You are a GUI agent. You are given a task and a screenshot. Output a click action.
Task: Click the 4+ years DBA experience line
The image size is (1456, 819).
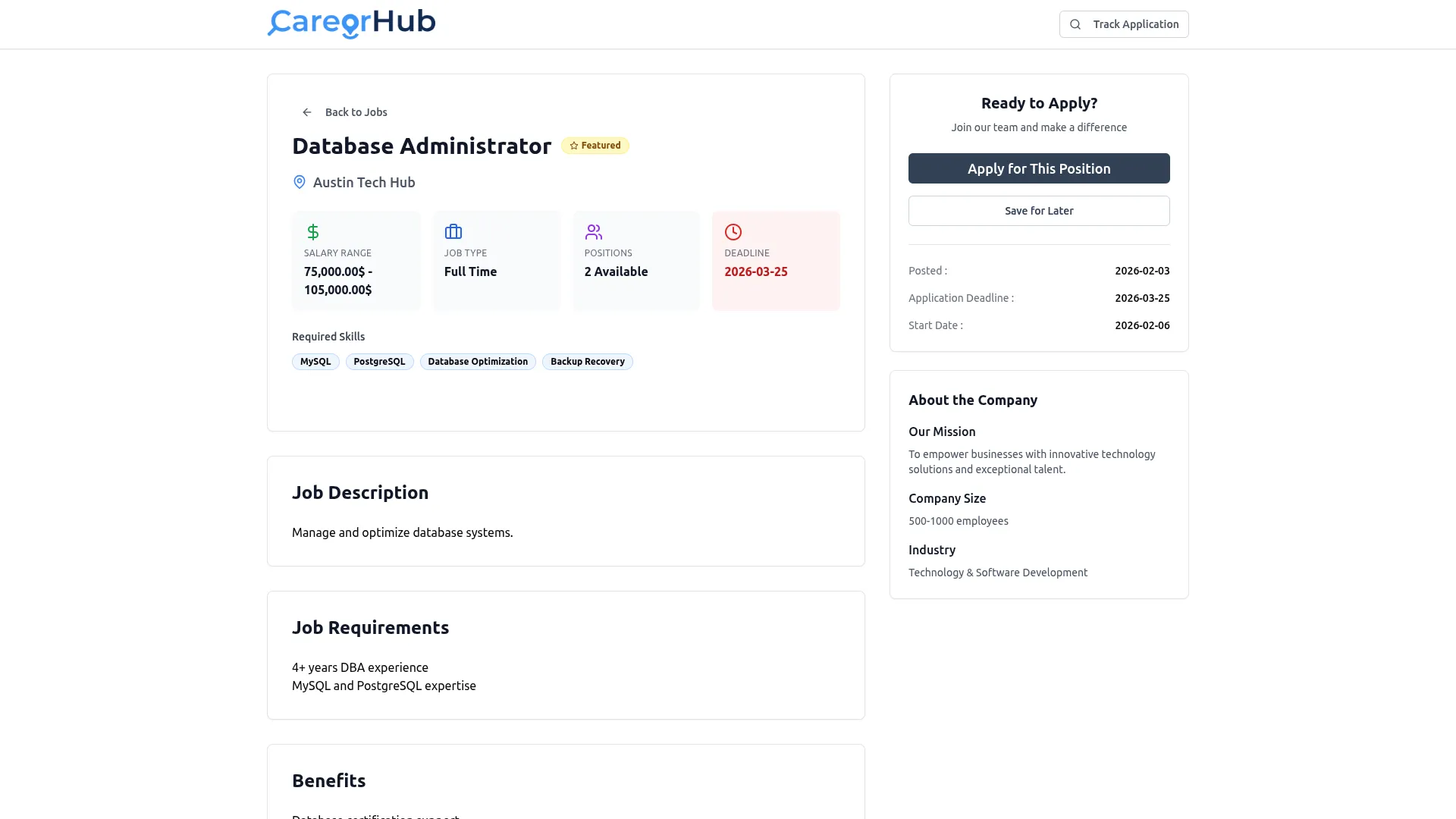pos(360,667)
